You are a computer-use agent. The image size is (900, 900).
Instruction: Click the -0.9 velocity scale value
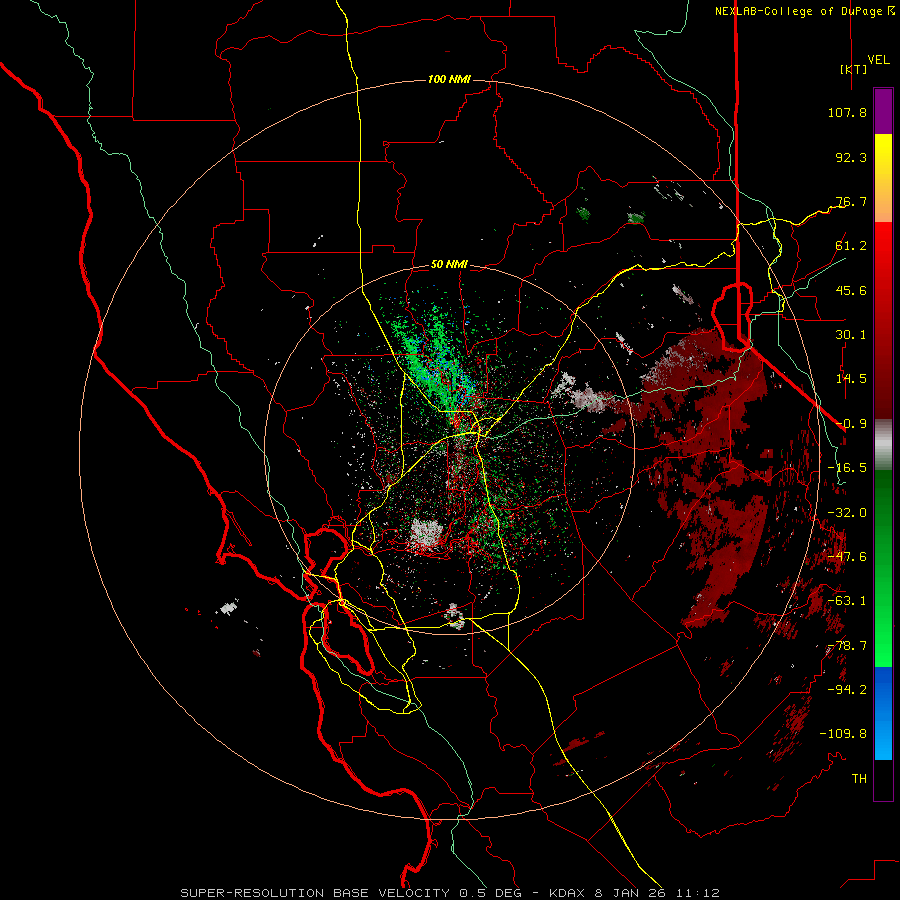(x=851, y=424)
